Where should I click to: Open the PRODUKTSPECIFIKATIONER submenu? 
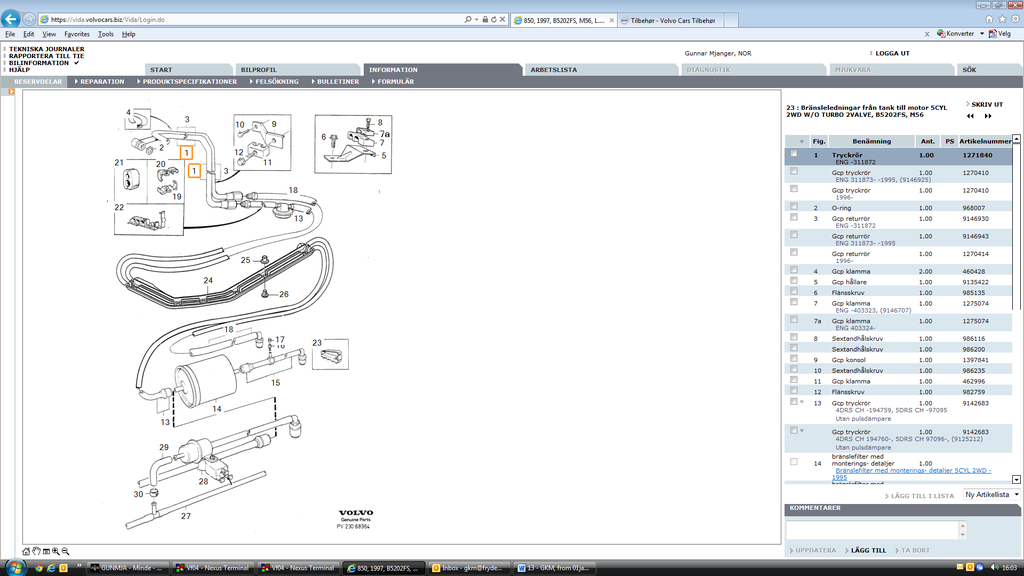click(x=187, y=82)
